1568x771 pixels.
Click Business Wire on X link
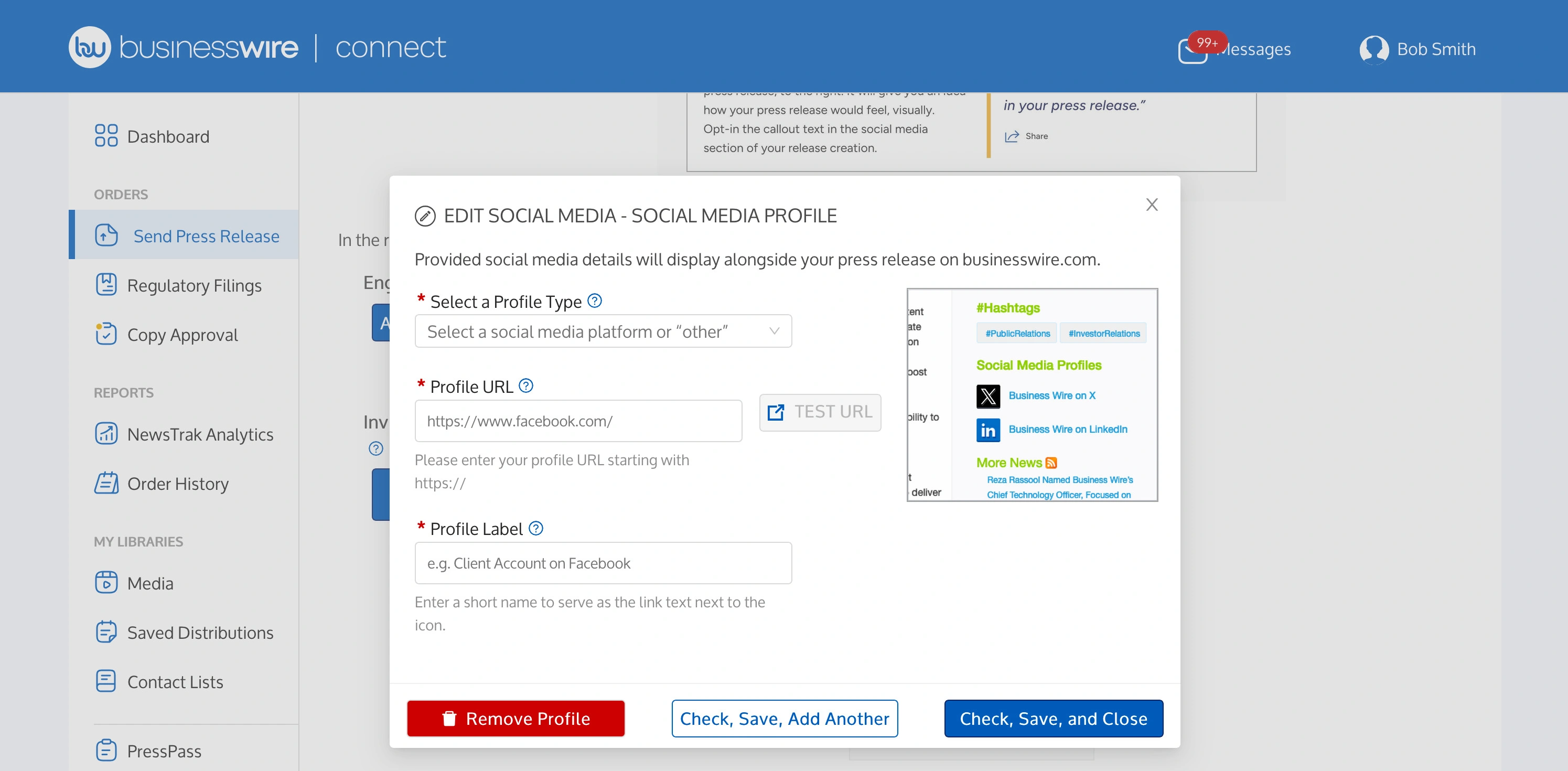click(1052, 395)
